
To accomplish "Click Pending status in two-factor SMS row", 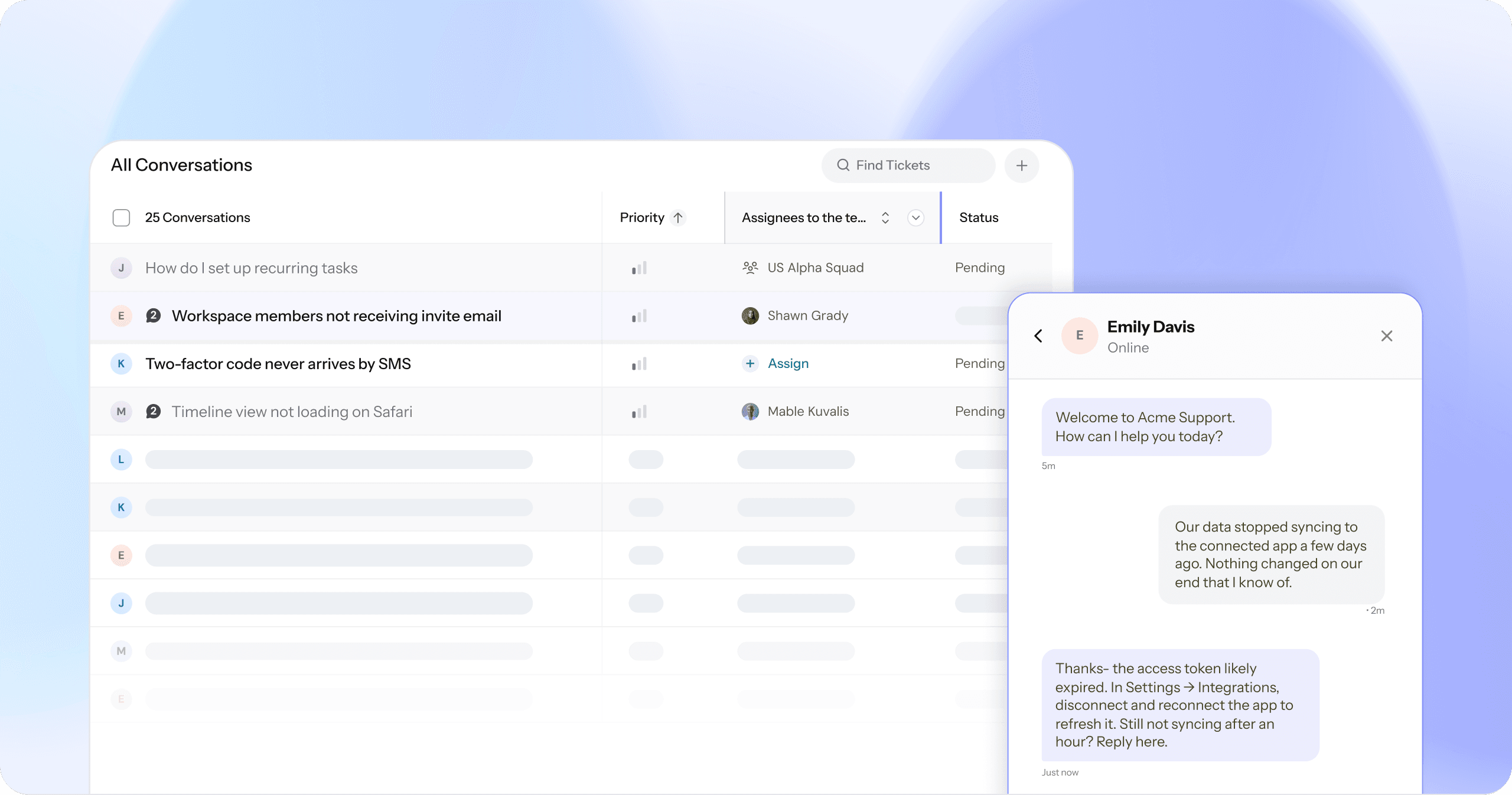I will (980, 363).
